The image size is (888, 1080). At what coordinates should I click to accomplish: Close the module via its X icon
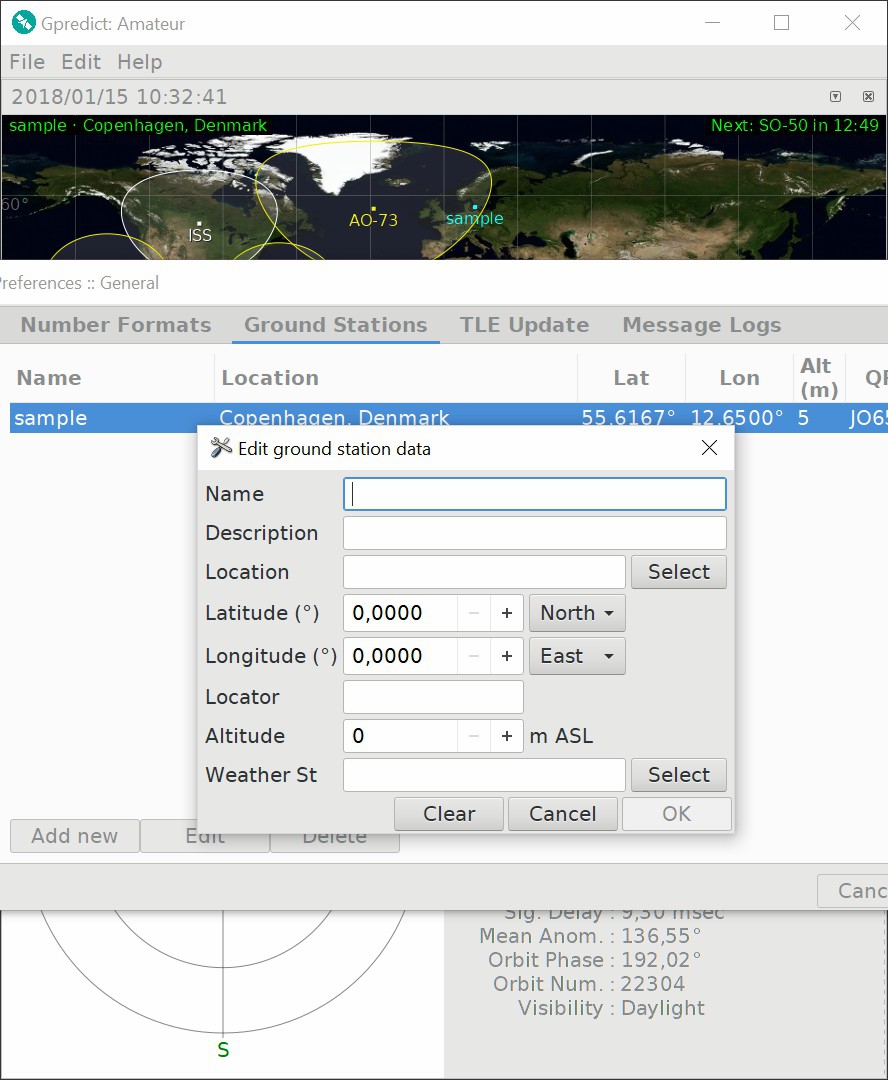pyautogui.click(x=868, y=96)
